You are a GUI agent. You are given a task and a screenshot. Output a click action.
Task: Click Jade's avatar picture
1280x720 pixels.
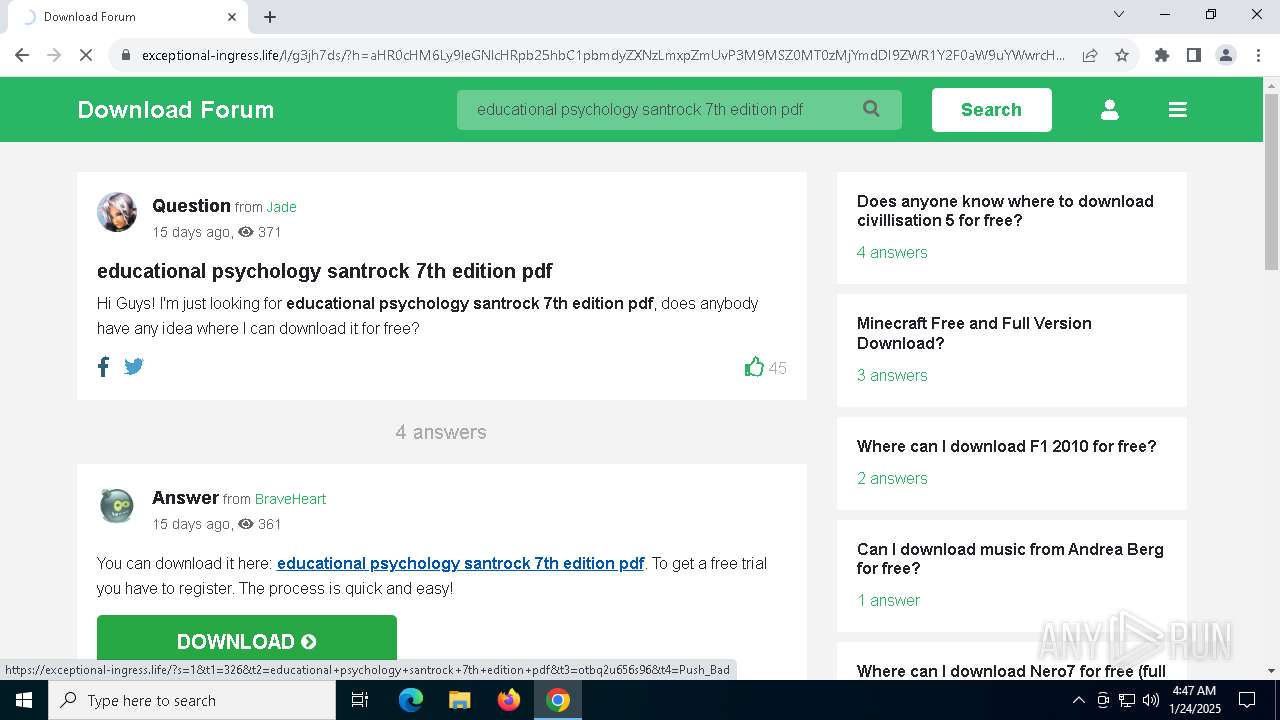[x=117, y=212]
